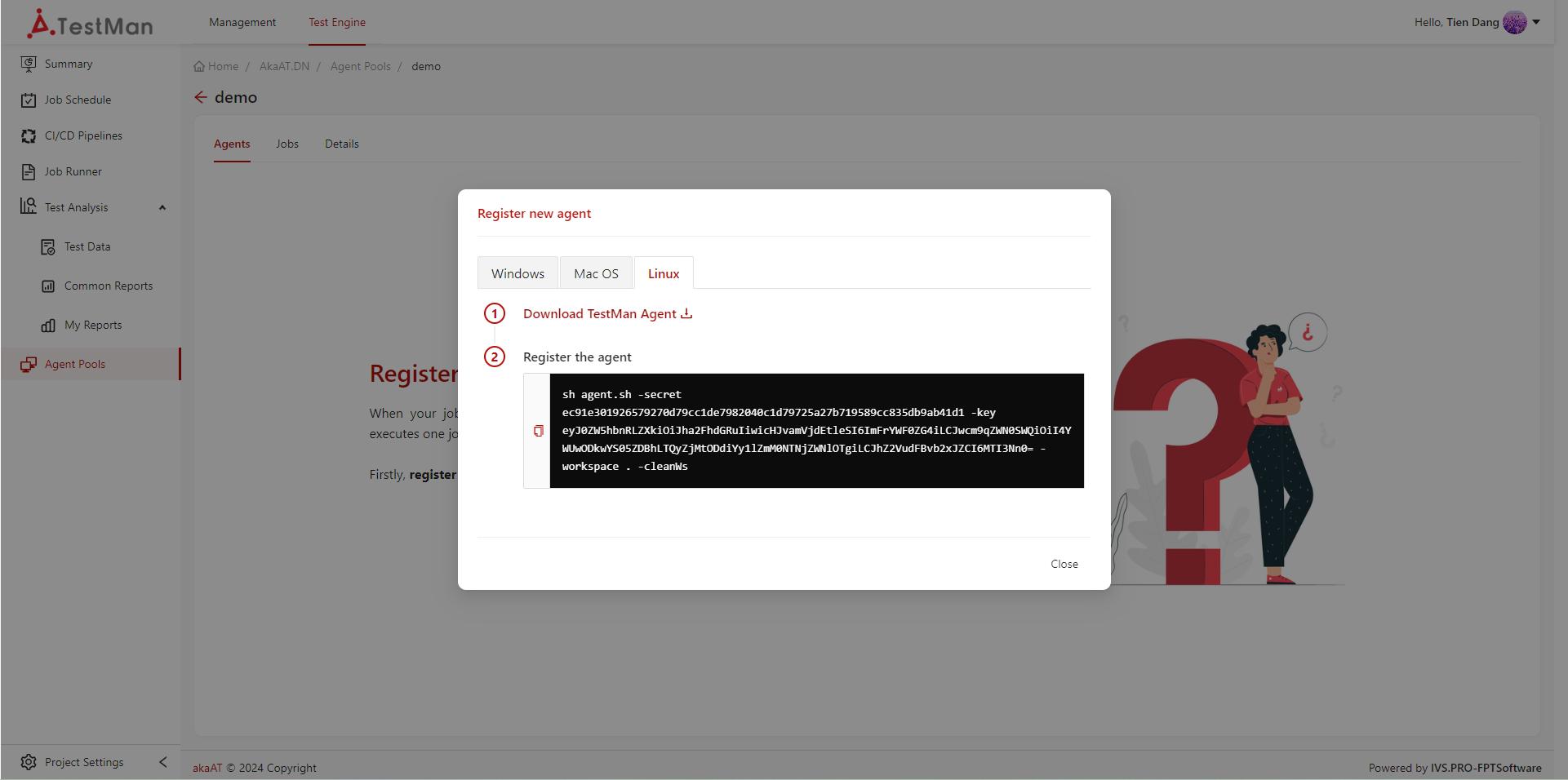Click the Project Settings gear icon
This screenshot has width=1568, height=780.
pos(29,762)
